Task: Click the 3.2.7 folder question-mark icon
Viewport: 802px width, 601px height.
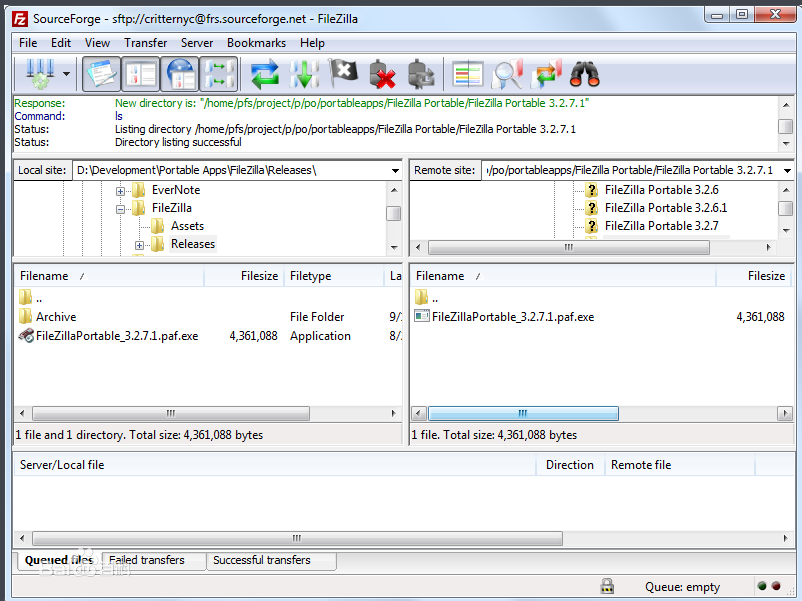Action: (592, 226)
